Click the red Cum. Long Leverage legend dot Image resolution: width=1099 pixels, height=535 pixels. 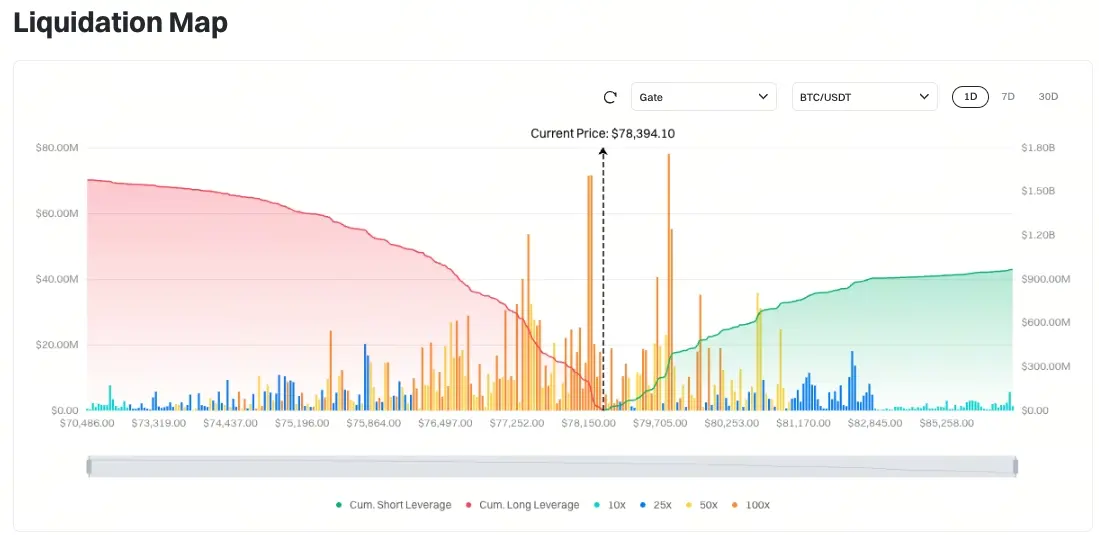[469, 505]
